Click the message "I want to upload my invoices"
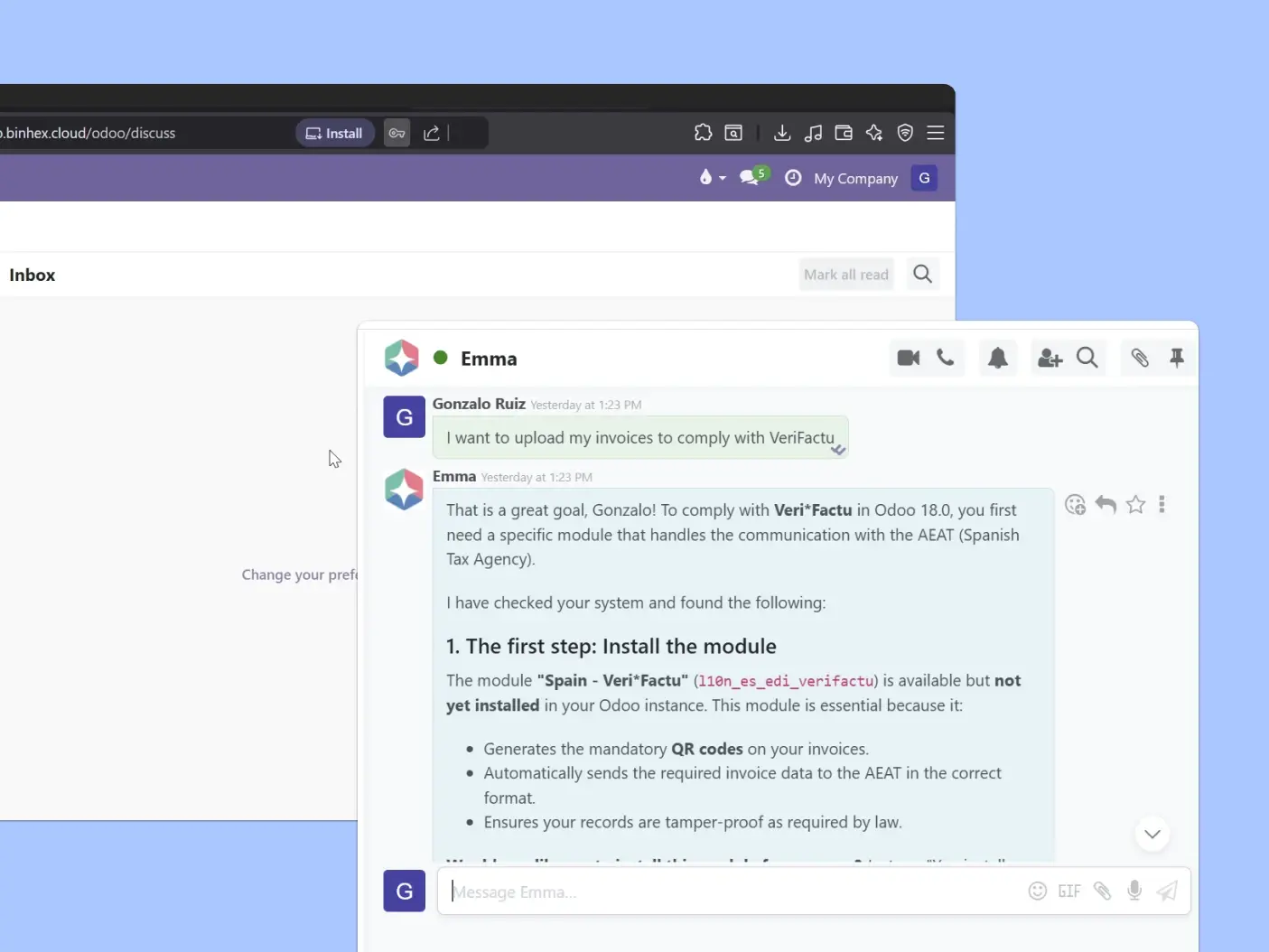 pyautogui.click(x=640, y=437)
